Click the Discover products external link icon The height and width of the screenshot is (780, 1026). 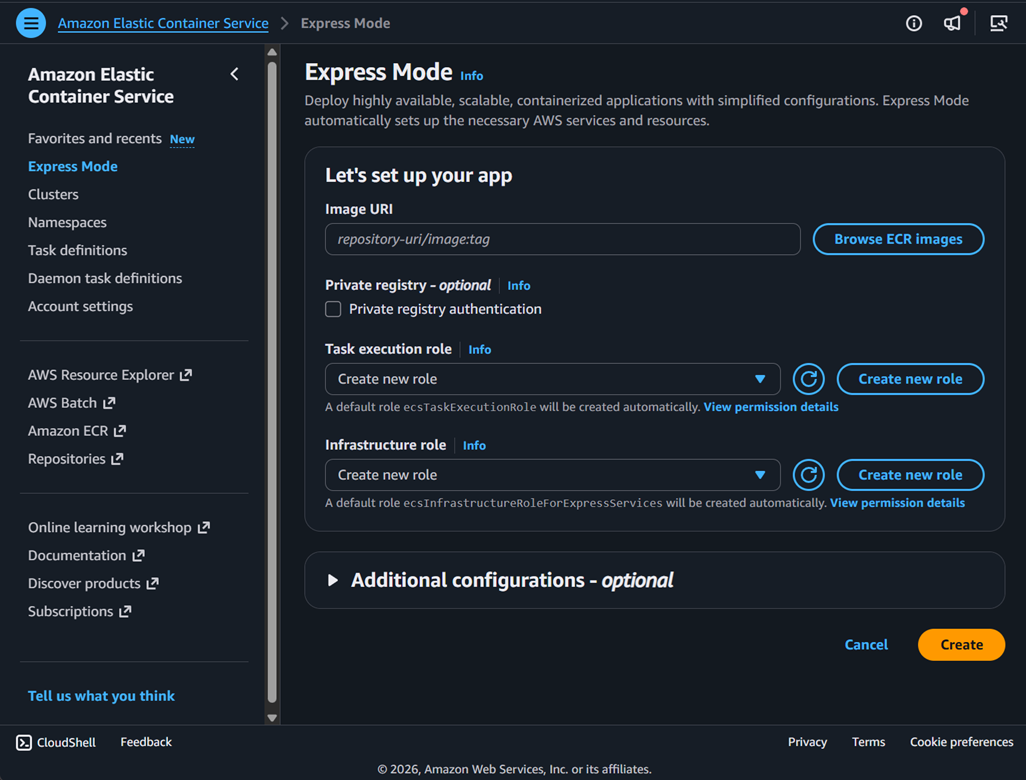click(x=152, y=584)
